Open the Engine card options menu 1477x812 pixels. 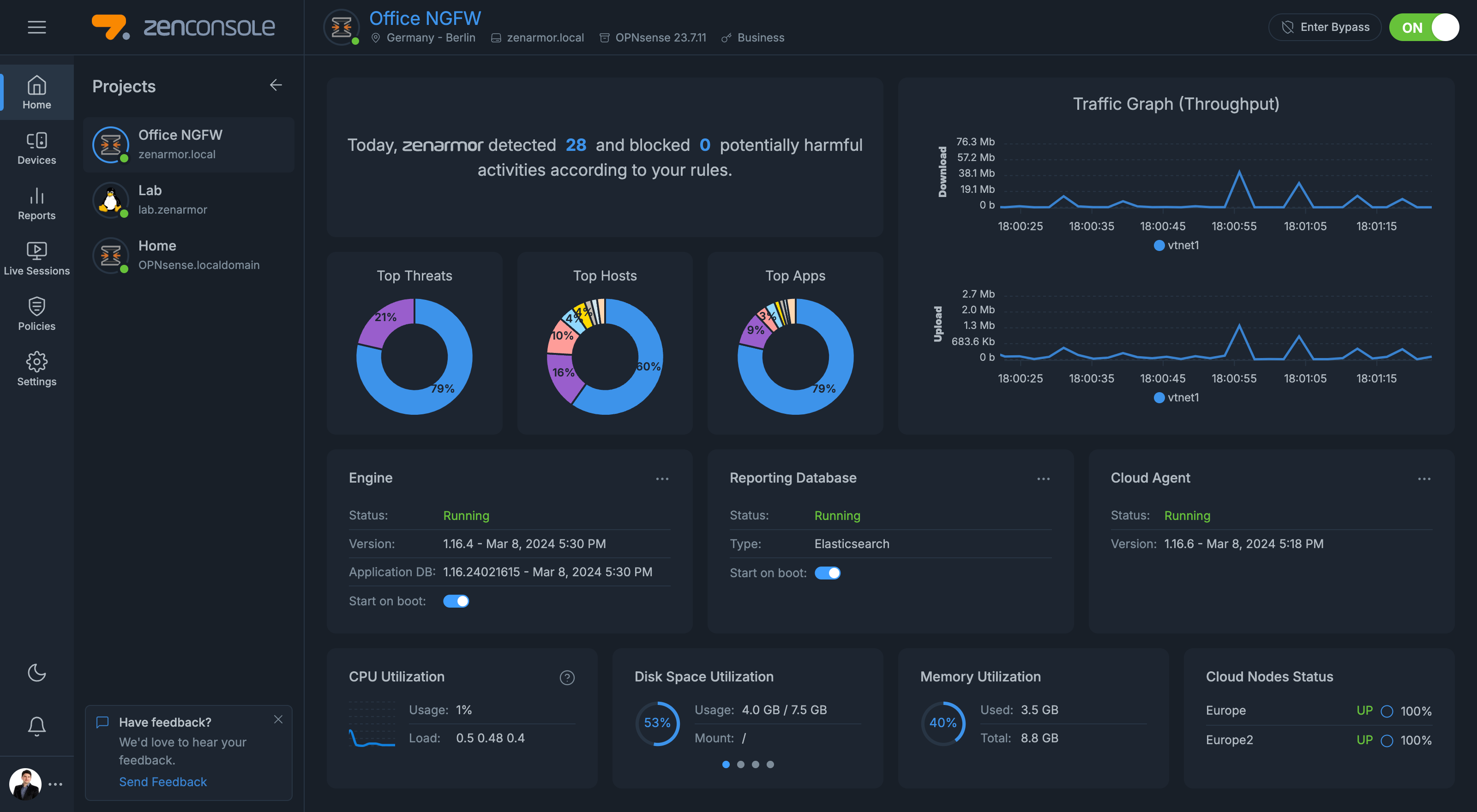coord(662,478)
